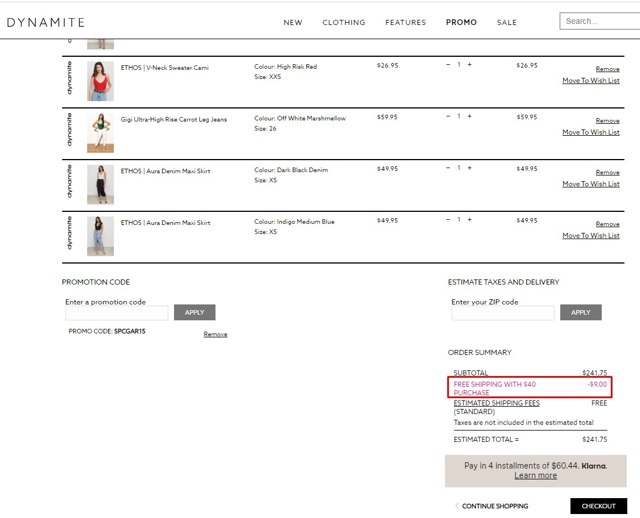Open V-Neck Sweater Cami product thumbnail
This screenshot has height=518, width=640.
click(100, 81)
